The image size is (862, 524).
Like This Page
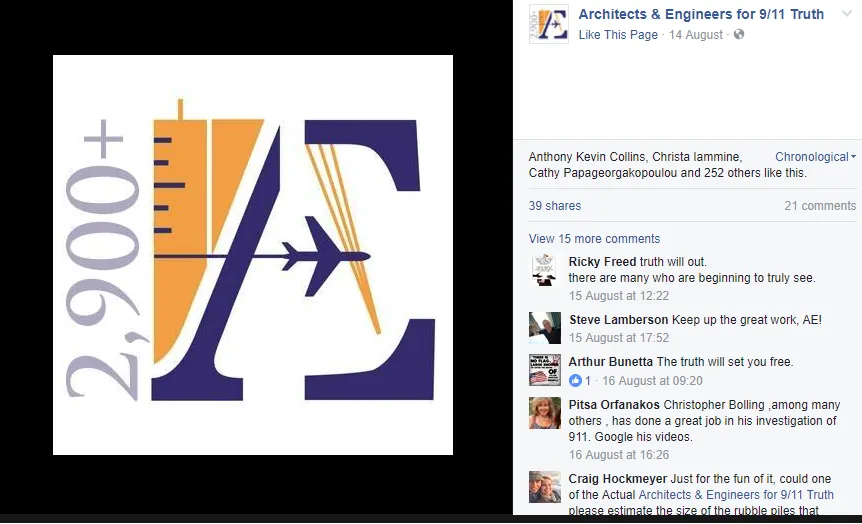[618, 35]
